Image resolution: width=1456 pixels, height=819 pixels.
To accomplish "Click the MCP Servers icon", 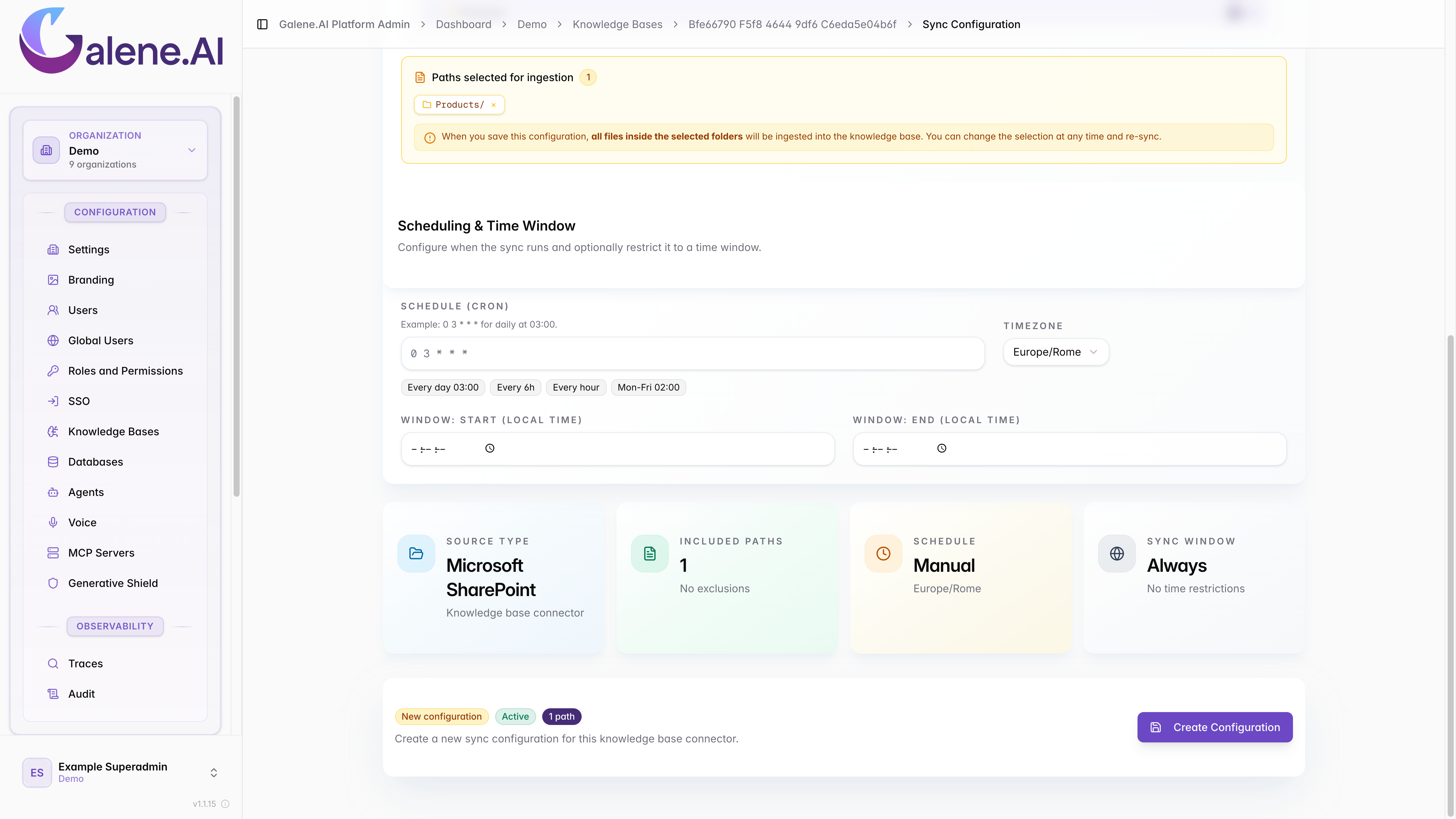I will point(53,553).
